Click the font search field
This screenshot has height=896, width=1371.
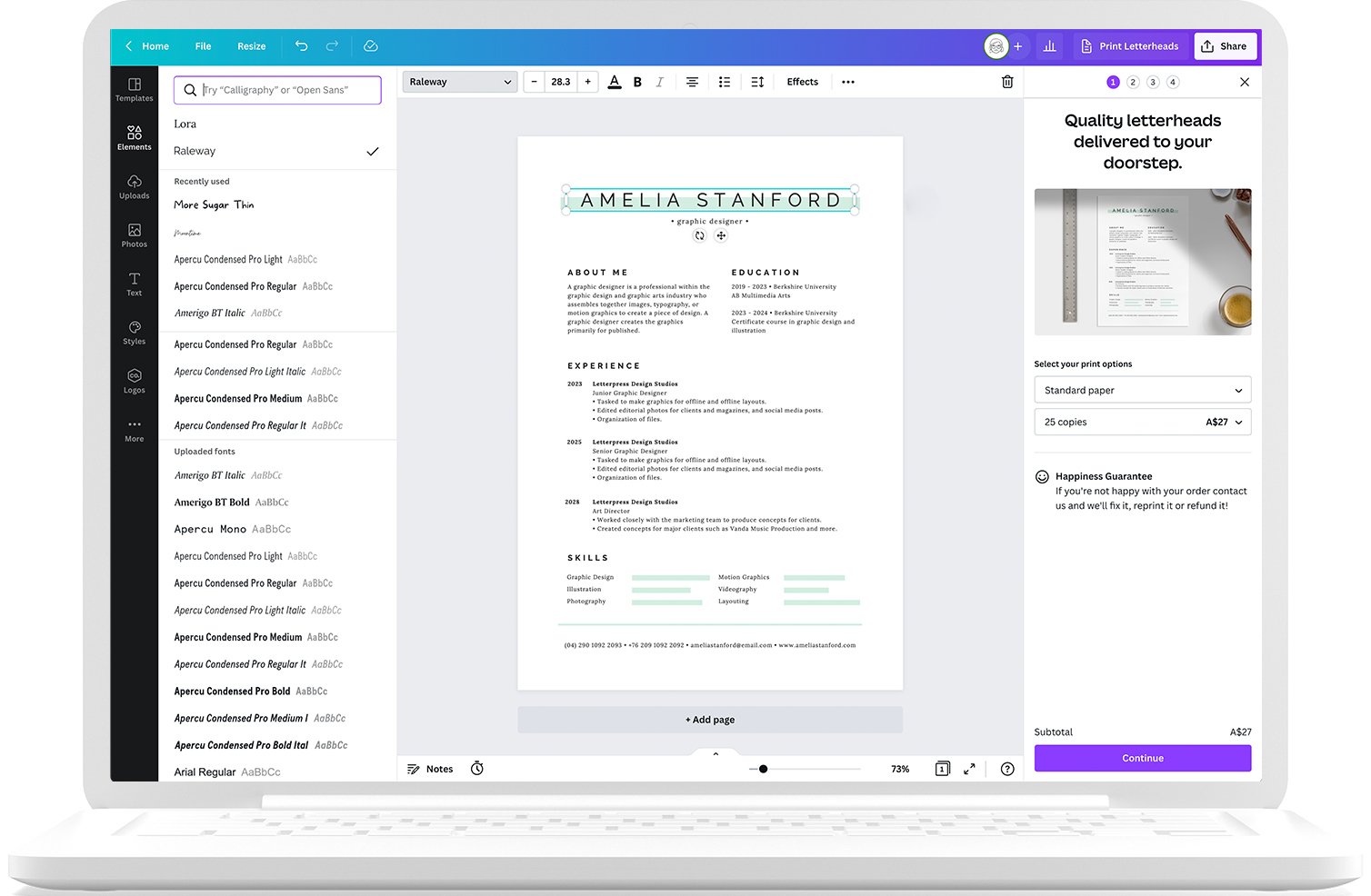(276, 90)
